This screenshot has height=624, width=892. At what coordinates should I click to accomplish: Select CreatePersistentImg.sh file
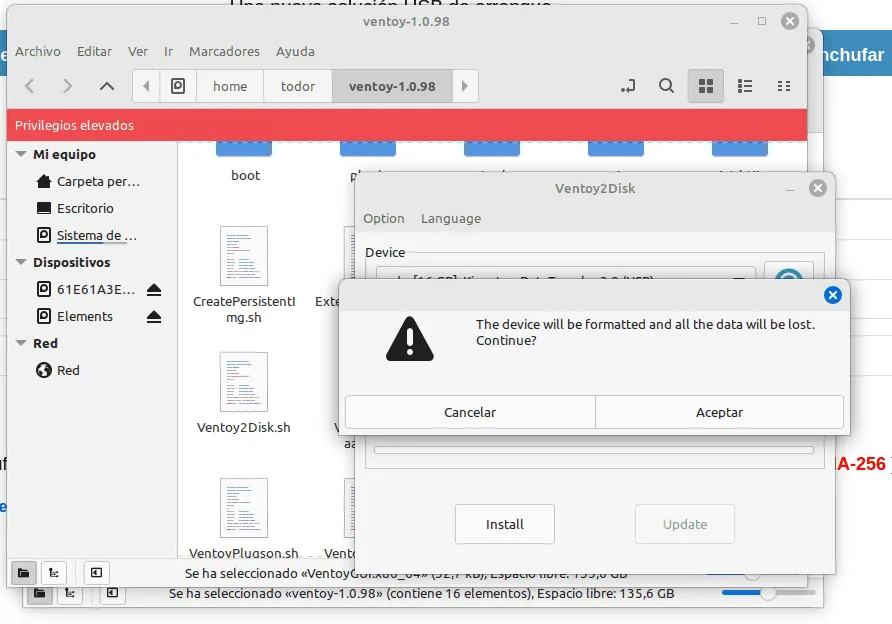(x=244, y=275)
